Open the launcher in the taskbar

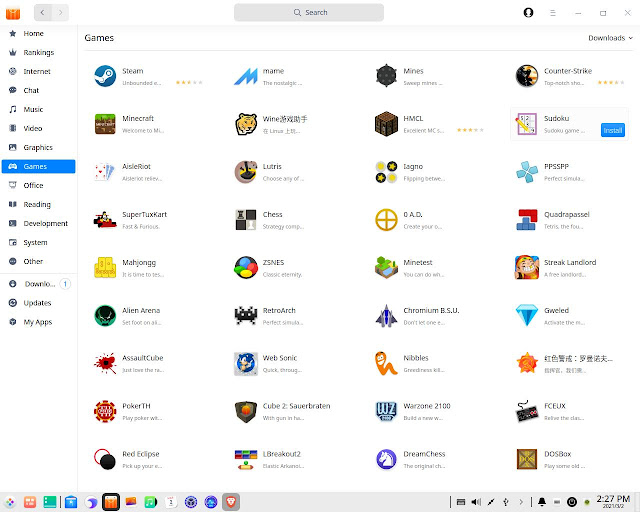(x=10, y=502)
